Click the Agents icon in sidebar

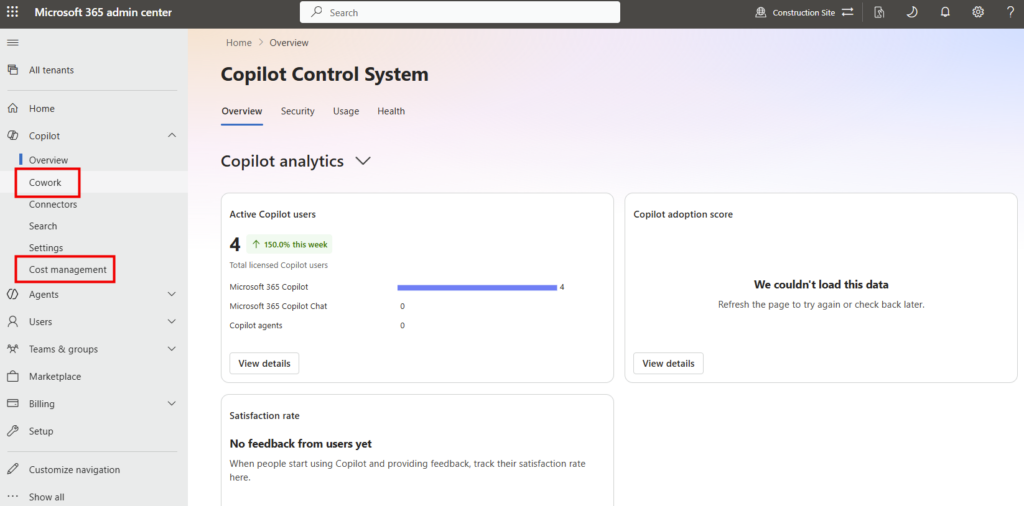(12, 294)
